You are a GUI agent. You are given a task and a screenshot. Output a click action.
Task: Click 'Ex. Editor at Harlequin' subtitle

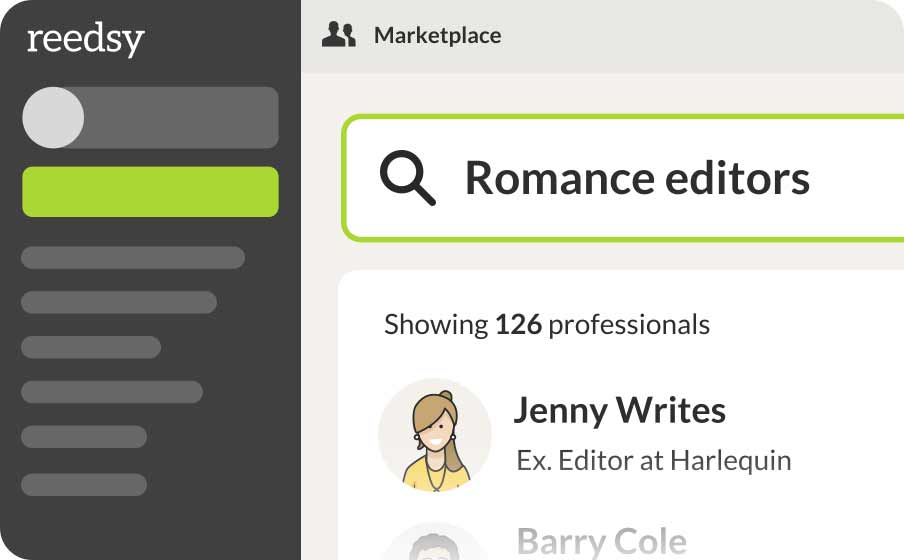tap(653, 460)
